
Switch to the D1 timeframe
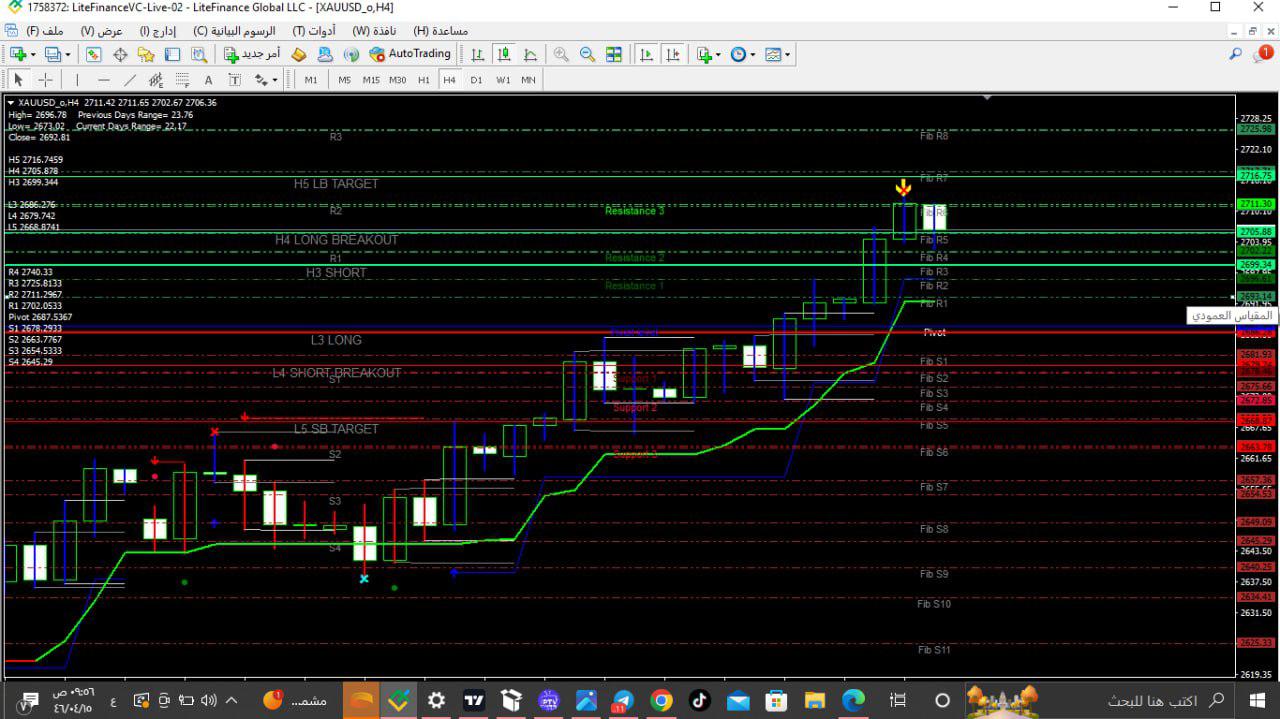click(476, 80)
